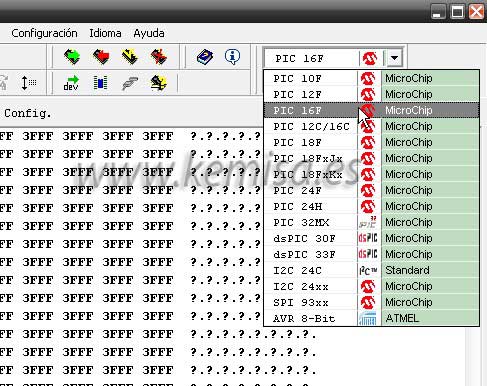Click the yellow chip detect icon
The width and height of the screenshot is (487, 386).
[x=159, y=83]
